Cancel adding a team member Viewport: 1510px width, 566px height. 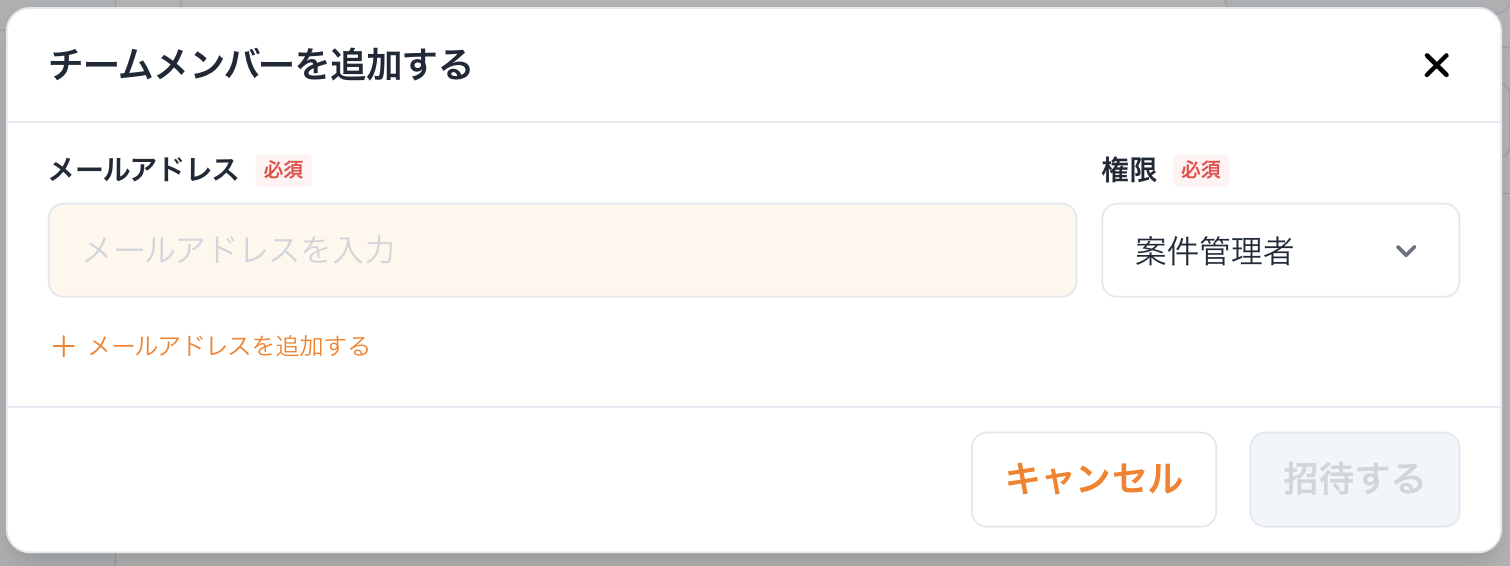[x=1093, y=479]
